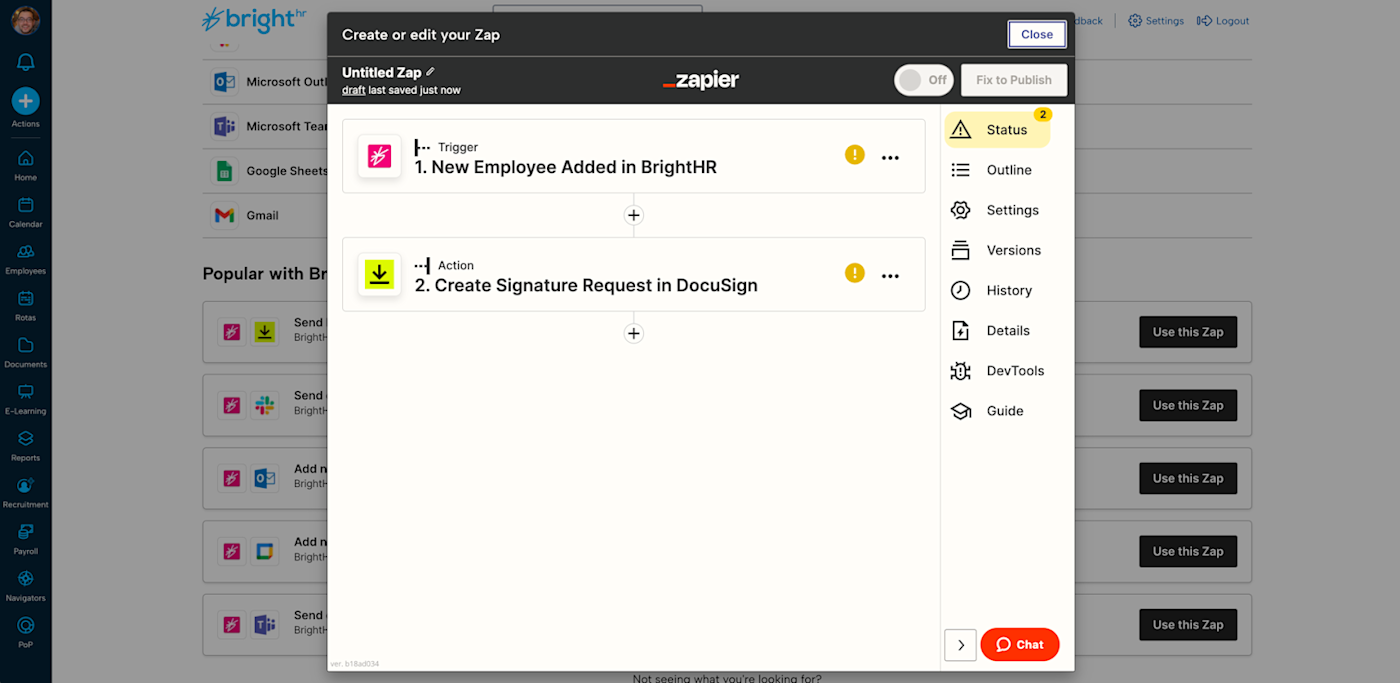Open DevTools panel tab

click(997, 370)
